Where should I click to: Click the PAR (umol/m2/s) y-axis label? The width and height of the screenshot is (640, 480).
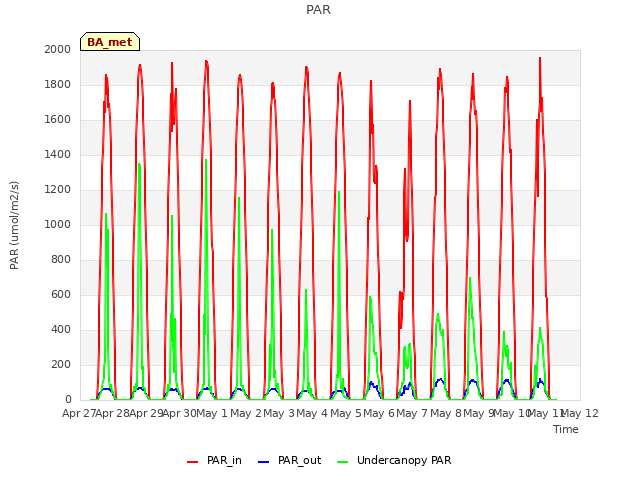click(x=14, y=225)
